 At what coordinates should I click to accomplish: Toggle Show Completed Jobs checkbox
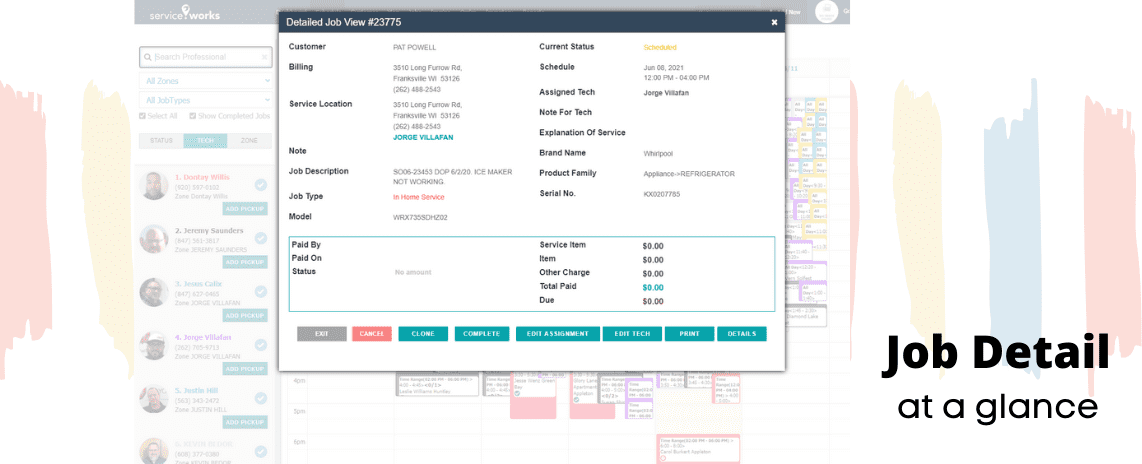(193, 116)
